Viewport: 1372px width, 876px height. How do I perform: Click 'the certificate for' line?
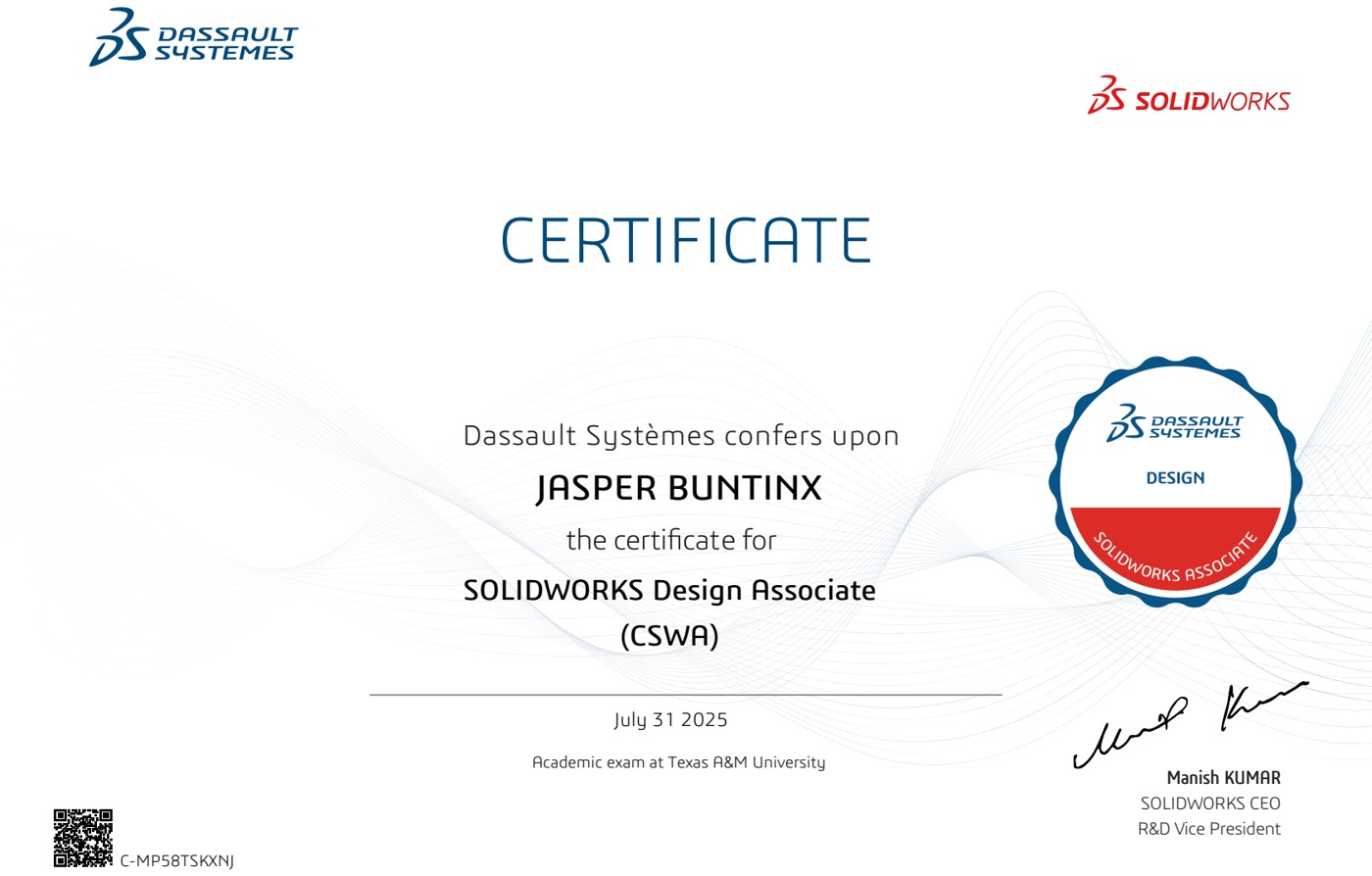pyautogui.click(x=671, y=540)
